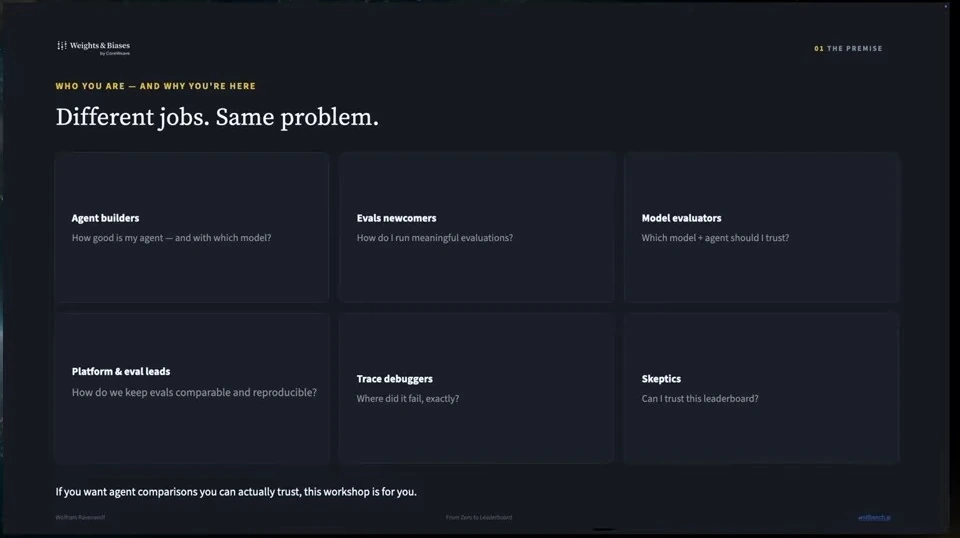Click the Weights & Biases logo
Viewport: 960px width, 538px height.
click(x=93, y=48)
